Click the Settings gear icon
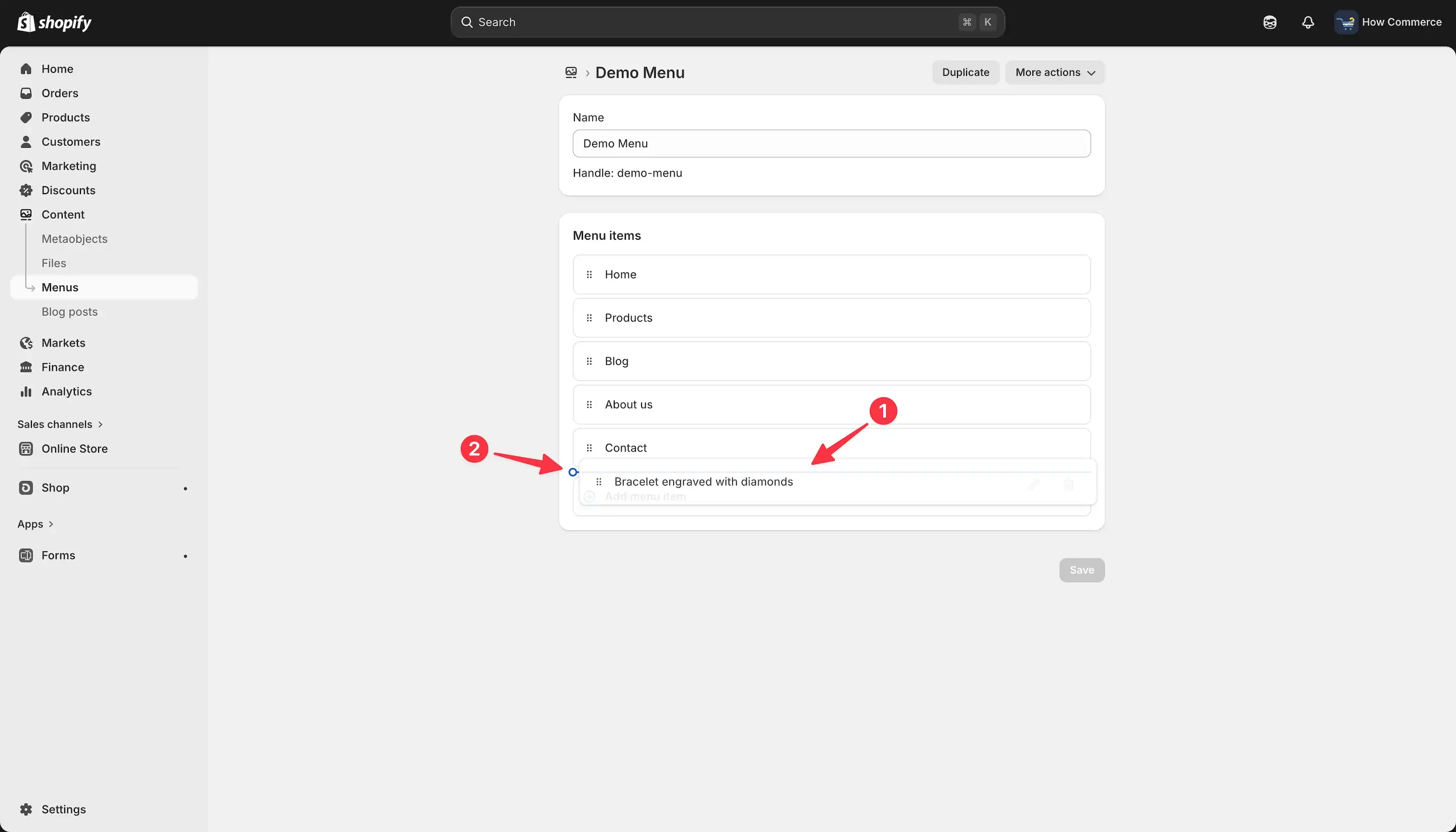The image size is (1456, 832). pos(26,809)
